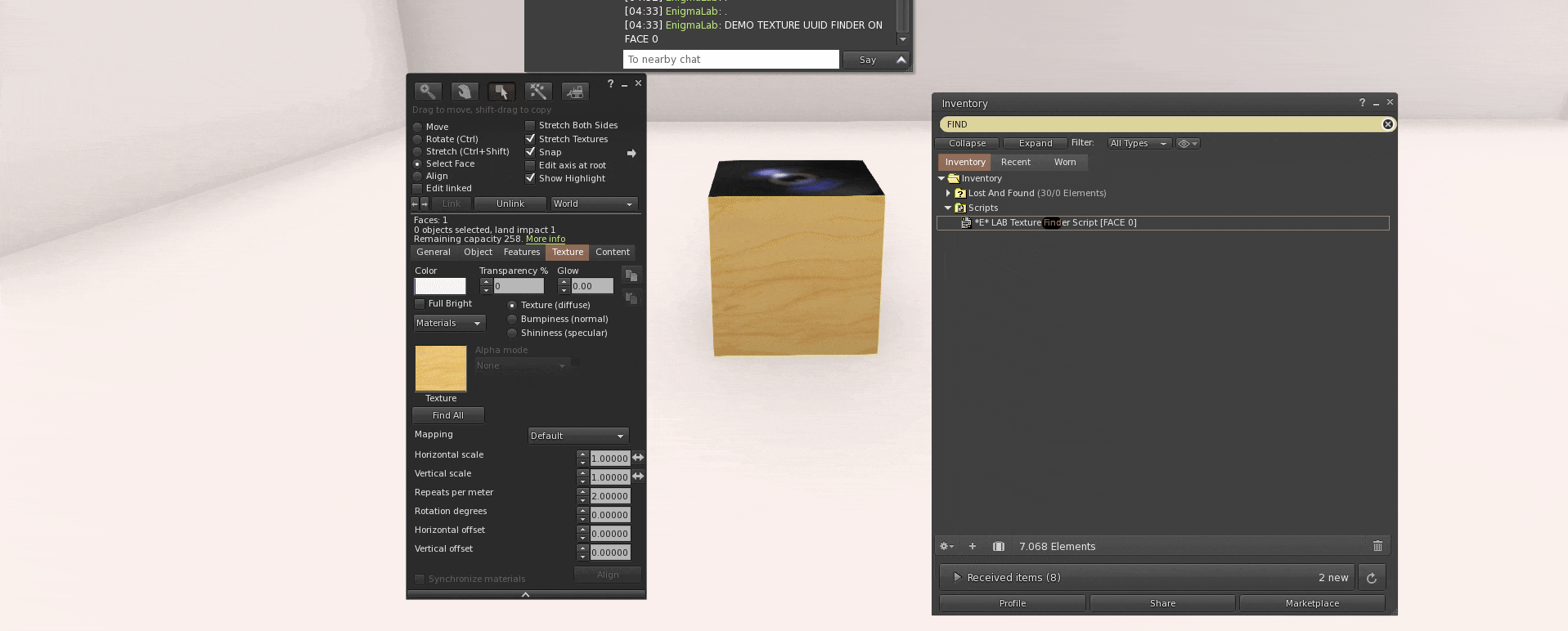Toggle the Snap checkbox
Viewport: 1568px width, 631px height.
click(x=530, y=152)
